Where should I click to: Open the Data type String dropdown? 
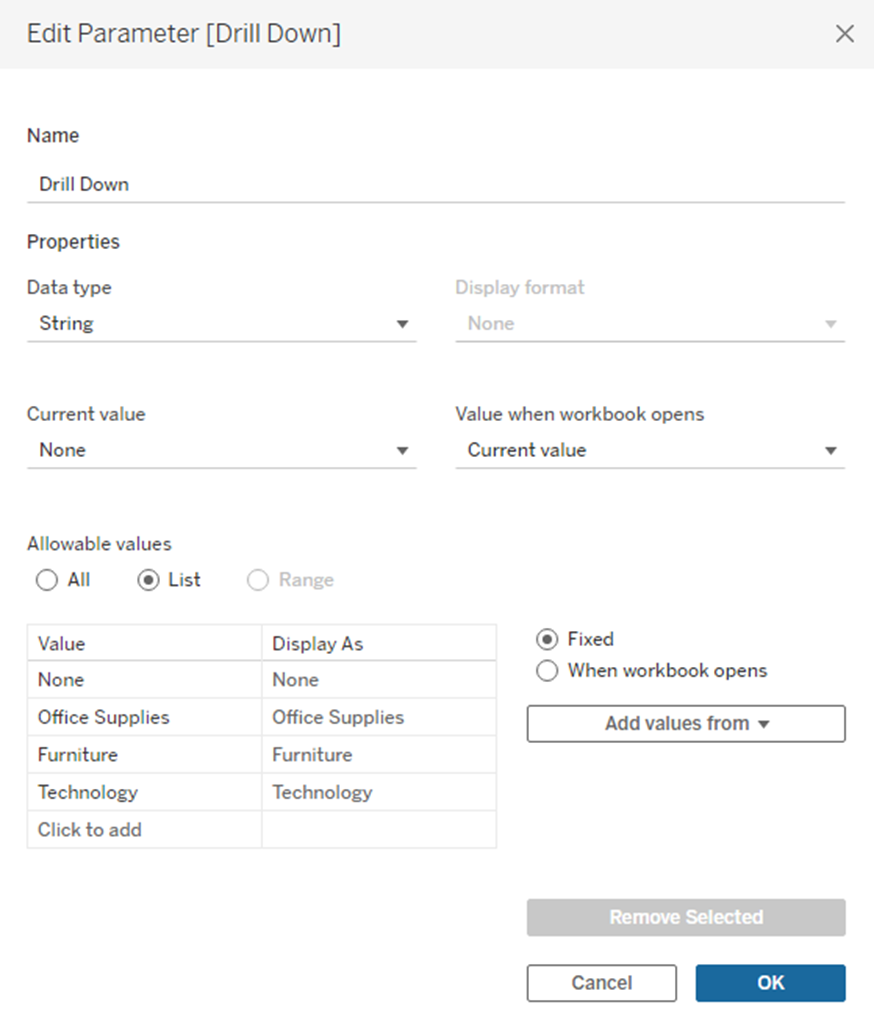(x=221, y=324)
